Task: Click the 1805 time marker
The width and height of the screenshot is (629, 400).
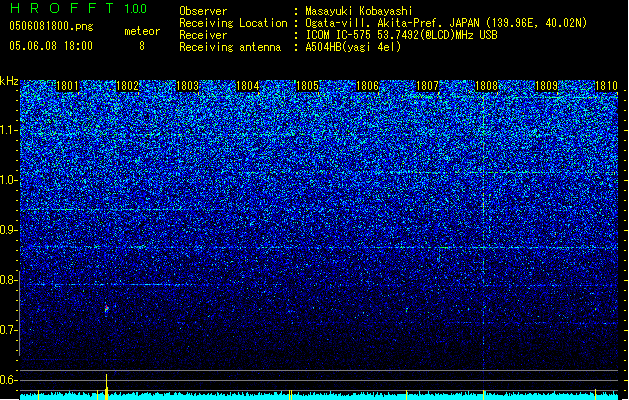Action: tap(307, 86)
